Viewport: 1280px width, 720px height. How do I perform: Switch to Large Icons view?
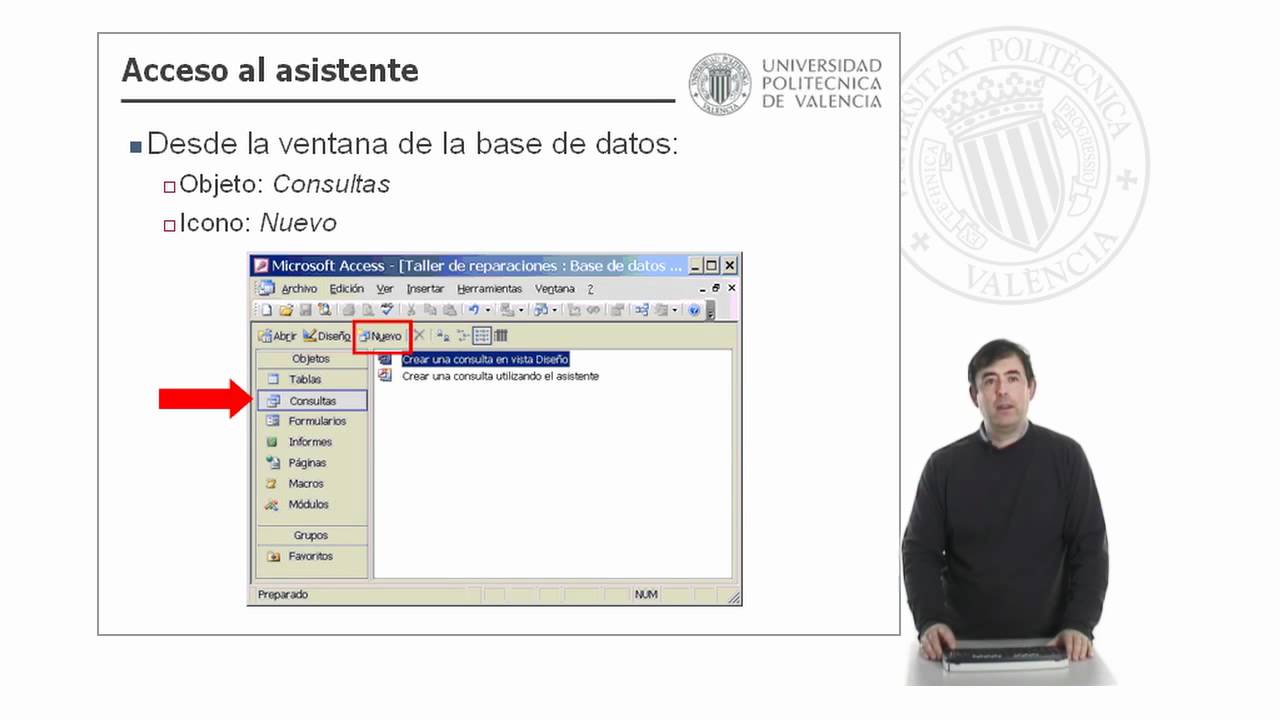[442, 336]
